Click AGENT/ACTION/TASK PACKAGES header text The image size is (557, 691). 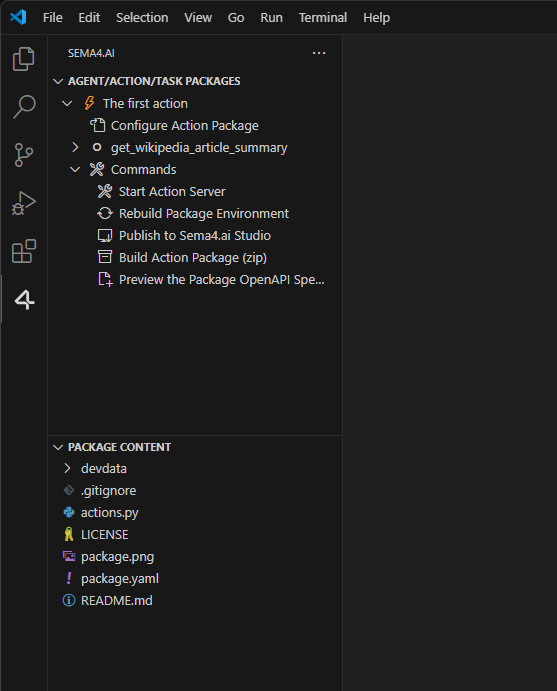154,81
